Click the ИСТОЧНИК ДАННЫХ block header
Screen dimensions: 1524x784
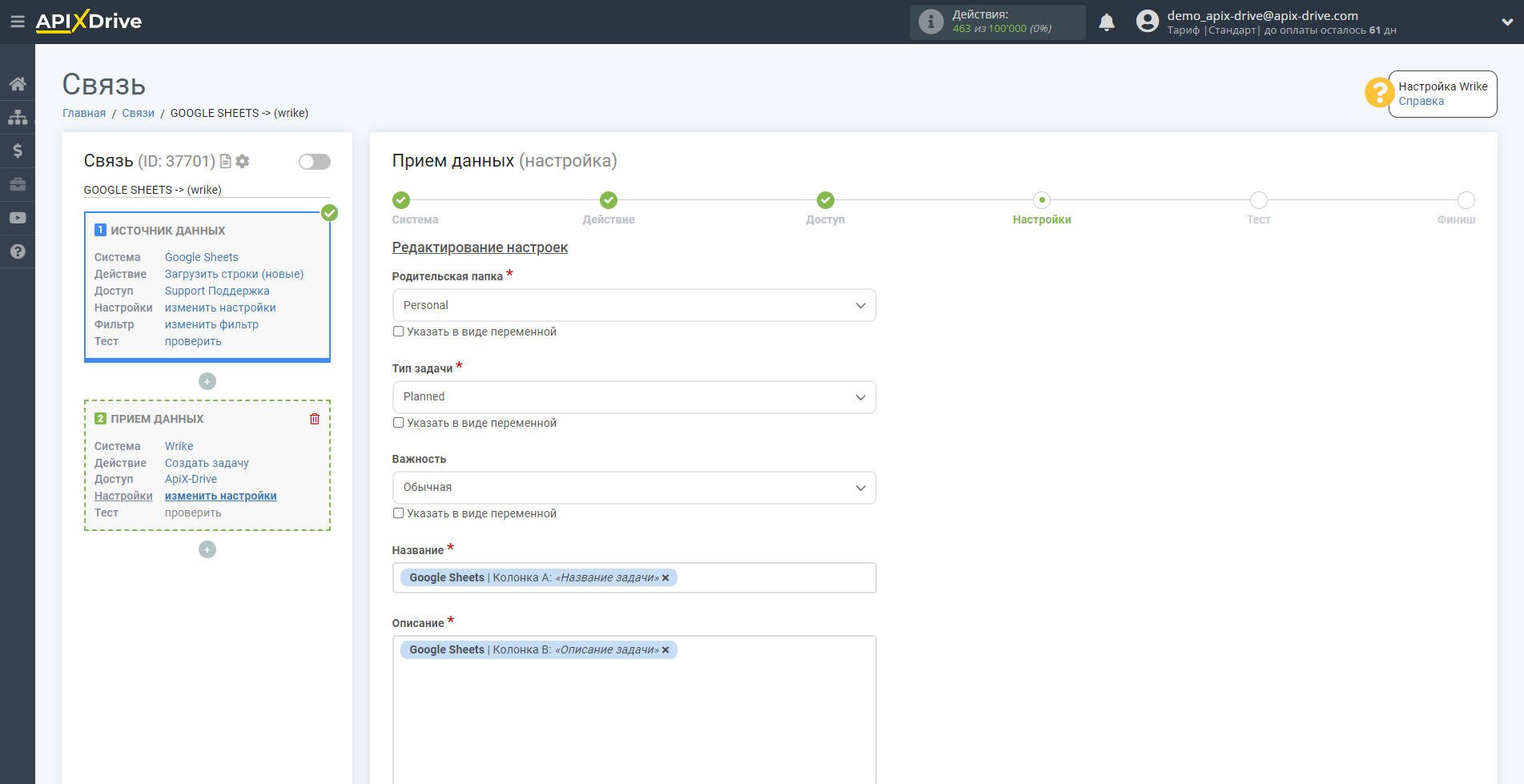tap(168, 231)
